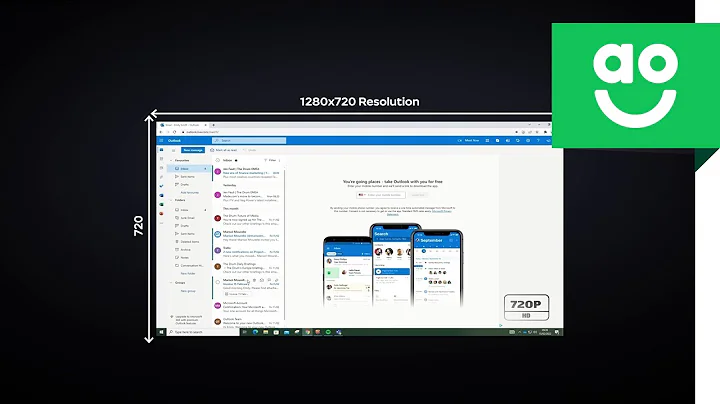The width and height of the screenshot is (720, 404).
Task: Click the Mail icon in the left app rail
Action: pyautogui.click(x=161, y=150)
